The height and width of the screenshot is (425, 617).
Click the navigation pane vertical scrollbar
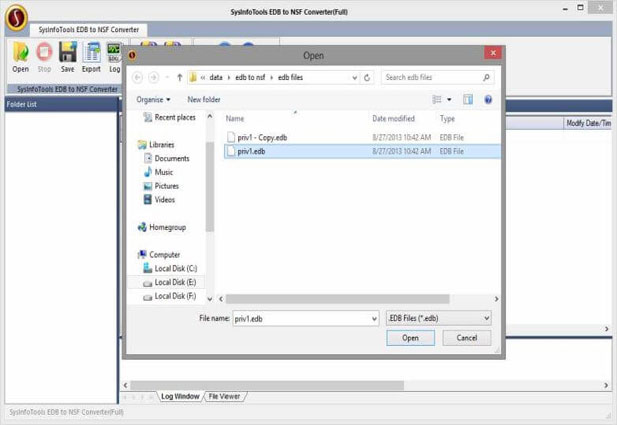(210, 187)
